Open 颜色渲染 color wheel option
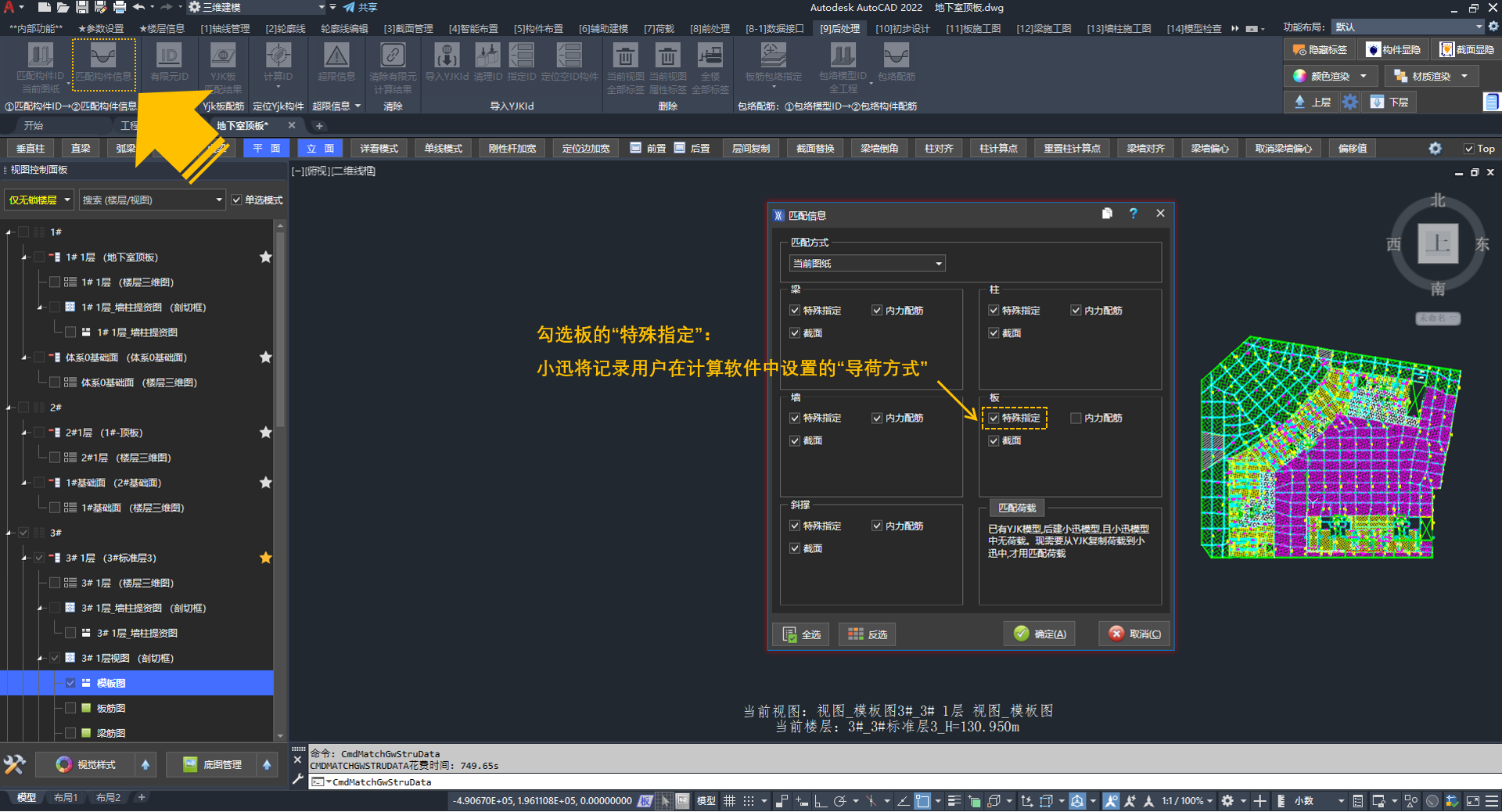 pyautogui.click(x=1329, y=77)
